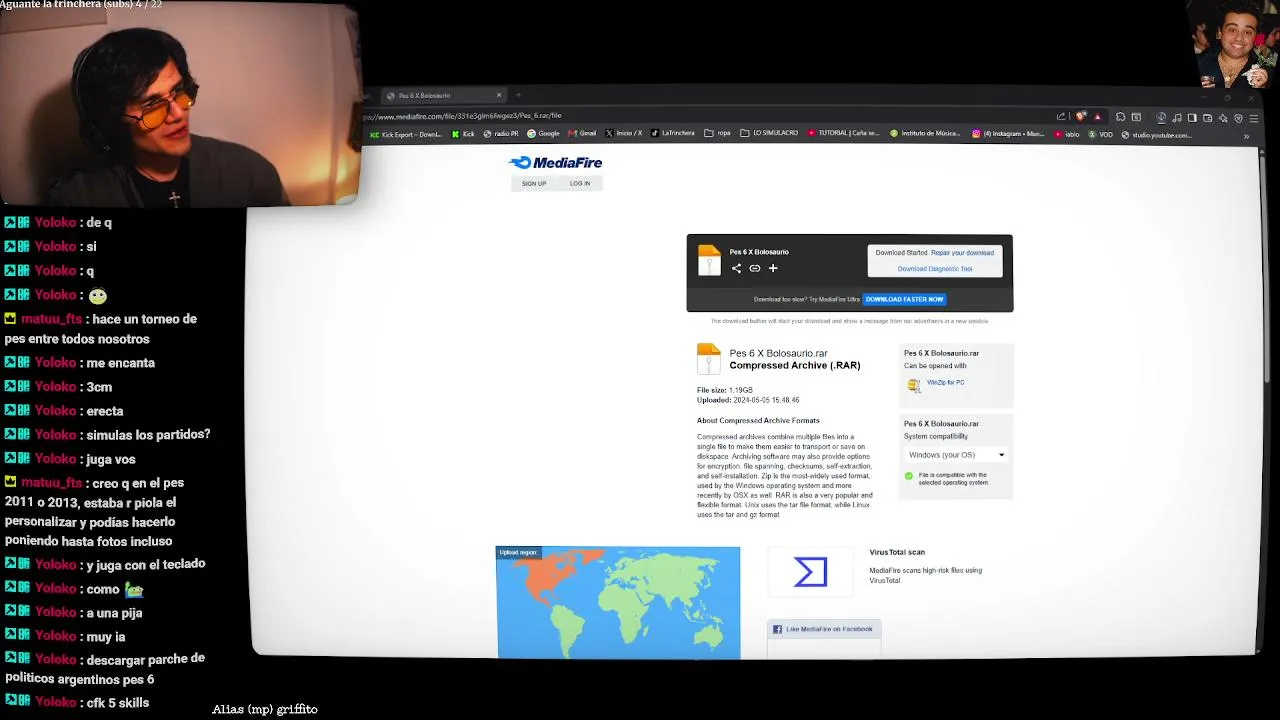The width and height of the screenshot is (1280, 720).
Task: Open the Kick Export bookmark
Action: pyautogui.click(x=406, y=134)
